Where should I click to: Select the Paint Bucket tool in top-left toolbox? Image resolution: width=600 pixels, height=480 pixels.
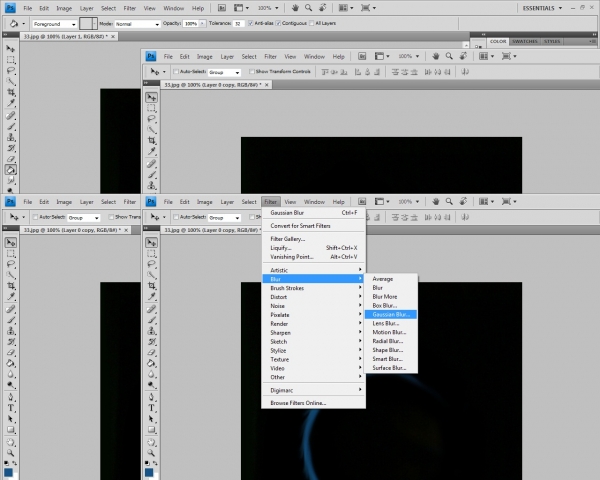click(x=11, y=170)
